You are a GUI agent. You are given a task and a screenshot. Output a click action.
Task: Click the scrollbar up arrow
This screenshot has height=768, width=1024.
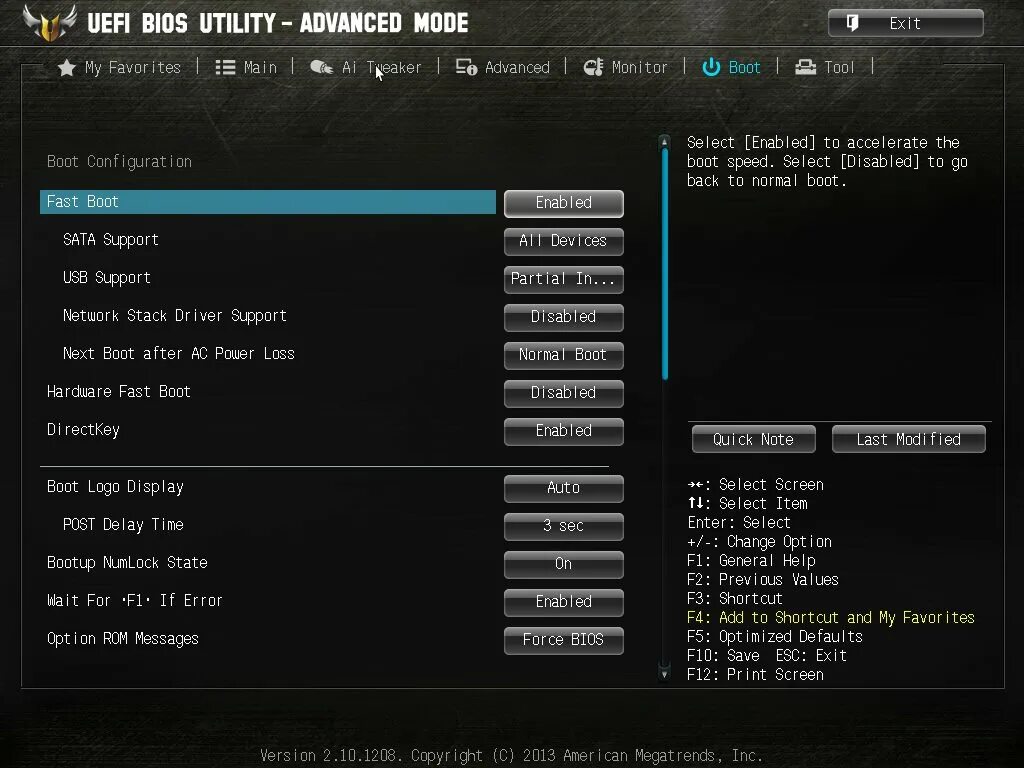pyautogui.click(x=665, y=142)
